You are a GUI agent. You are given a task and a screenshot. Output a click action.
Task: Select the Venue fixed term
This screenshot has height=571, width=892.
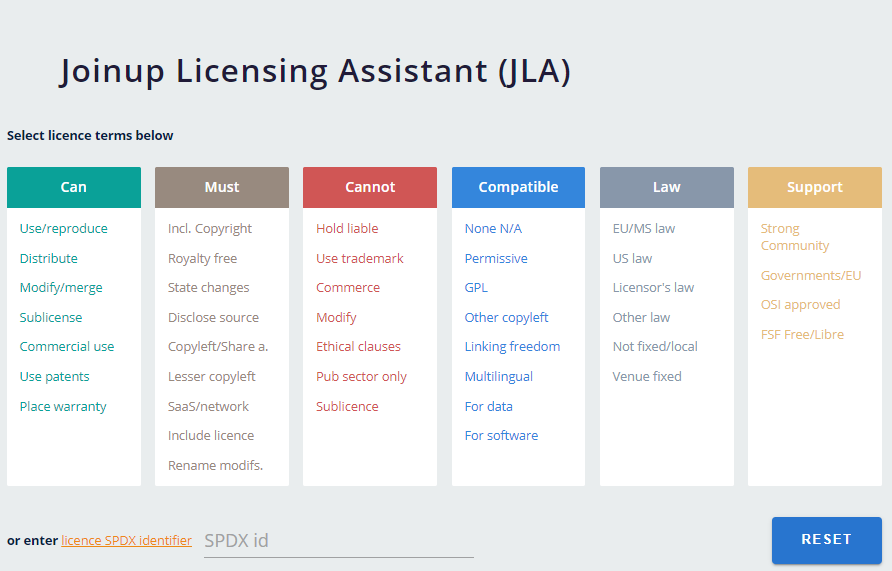pos(647,376)
